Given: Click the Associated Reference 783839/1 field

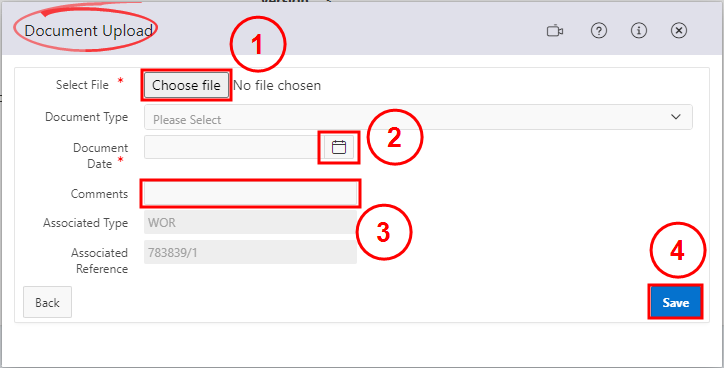Looking at the screenshot, I should click(250, 252).
